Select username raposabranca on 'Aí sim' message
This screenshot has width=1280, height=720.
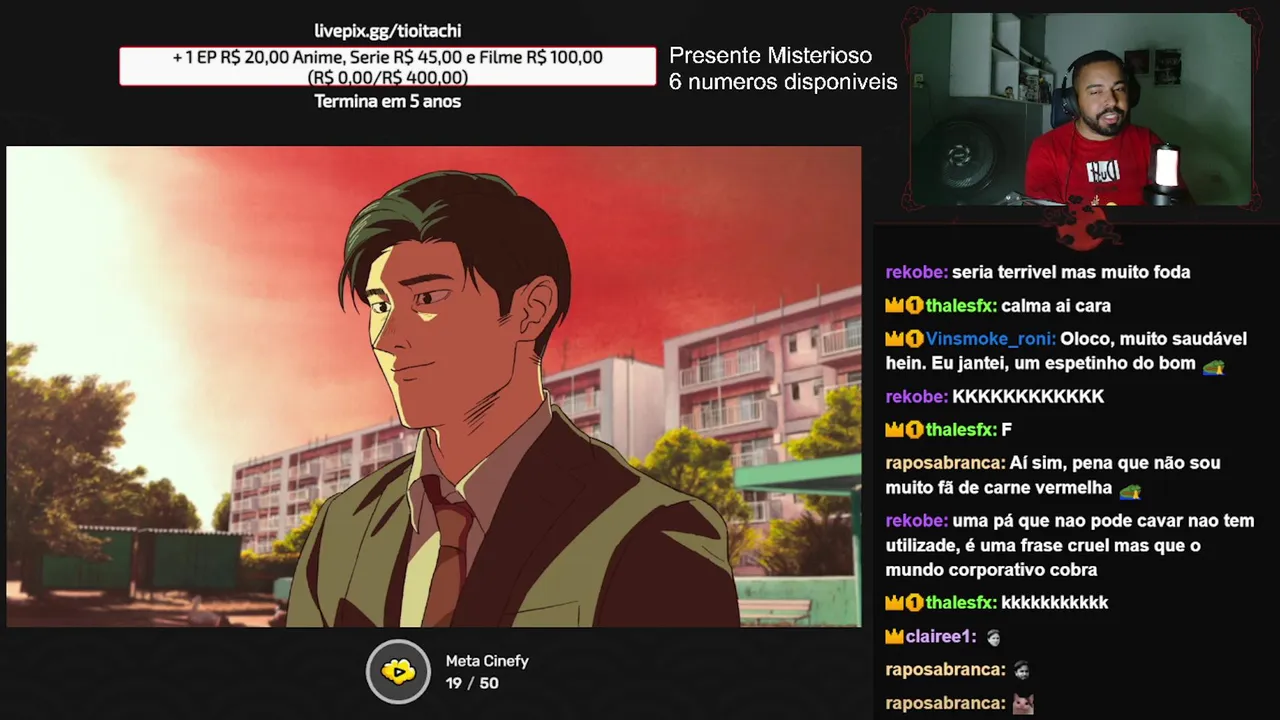[945, 463]
